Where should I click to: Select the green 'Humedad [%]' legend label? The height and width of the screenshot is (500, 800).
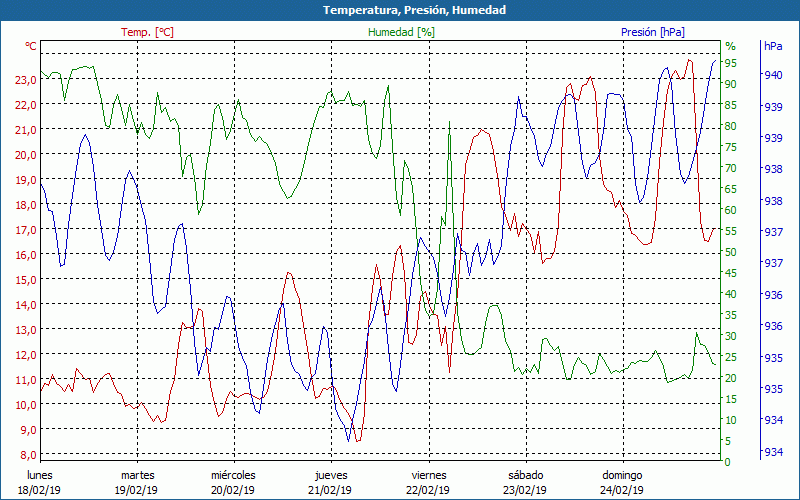pyautogui.click(x=402, y=32)
